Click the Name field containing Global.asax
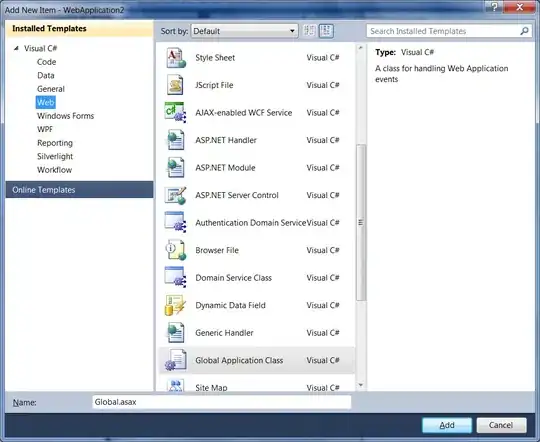The image size is (540, 442). [222, 402]
